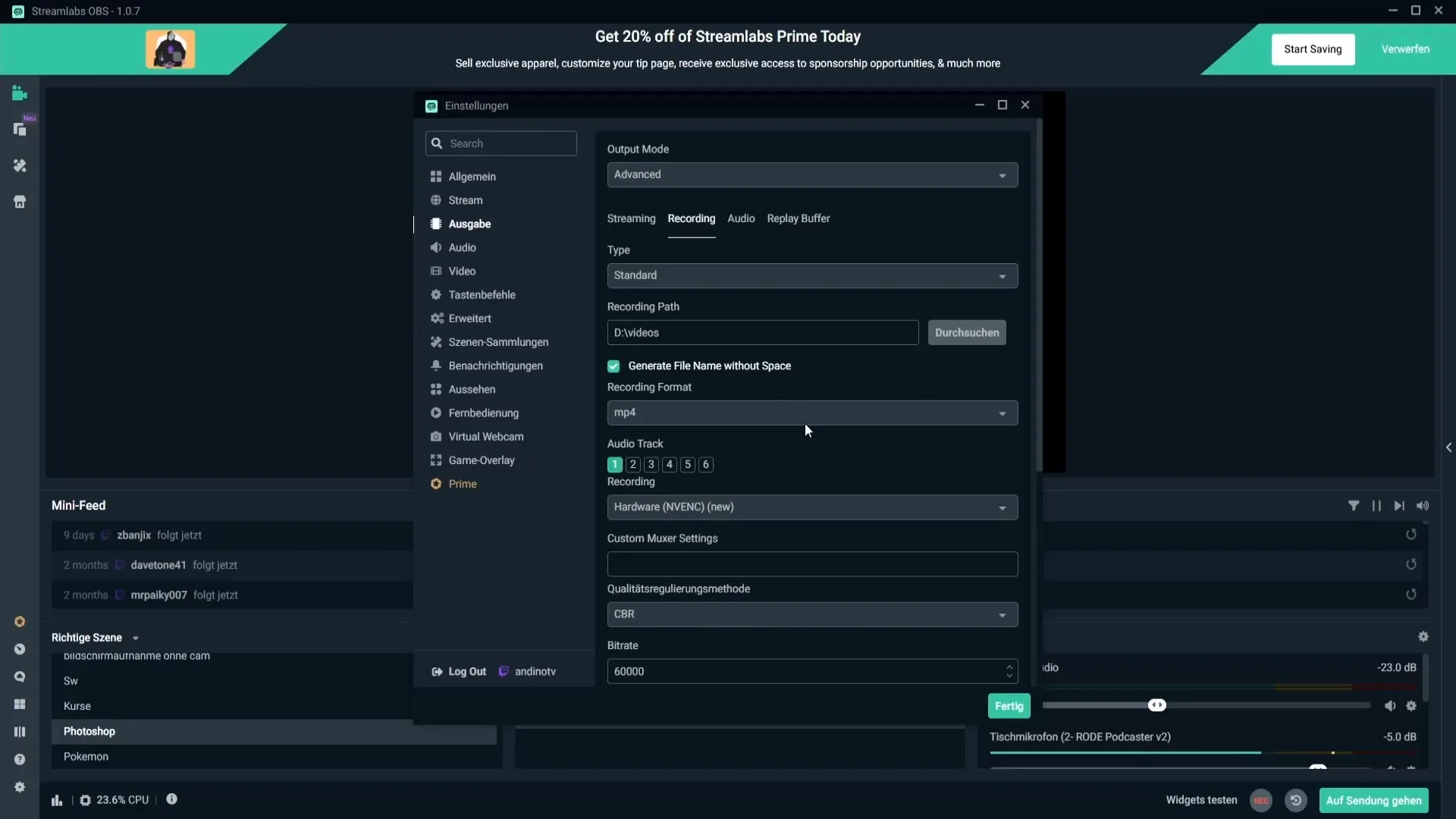Mute event sounds in Mini-Feed

(1423, 506)
